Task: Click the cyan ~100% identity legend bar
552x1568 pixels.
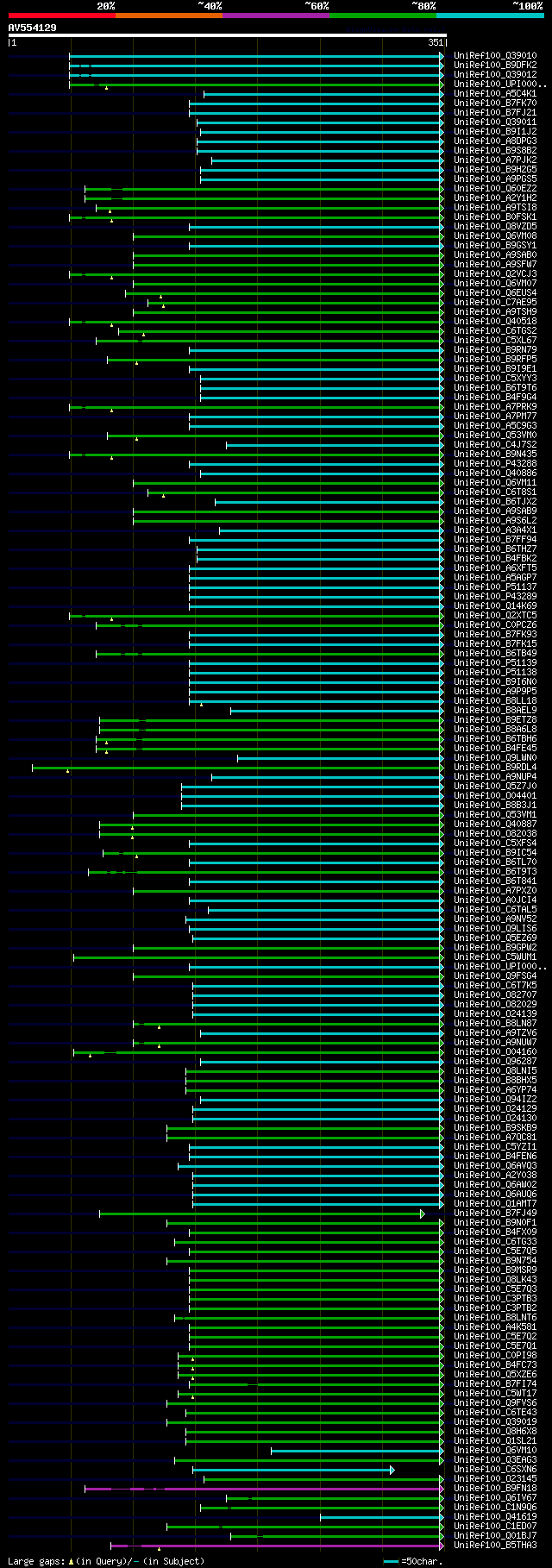Action: point(490,16)
